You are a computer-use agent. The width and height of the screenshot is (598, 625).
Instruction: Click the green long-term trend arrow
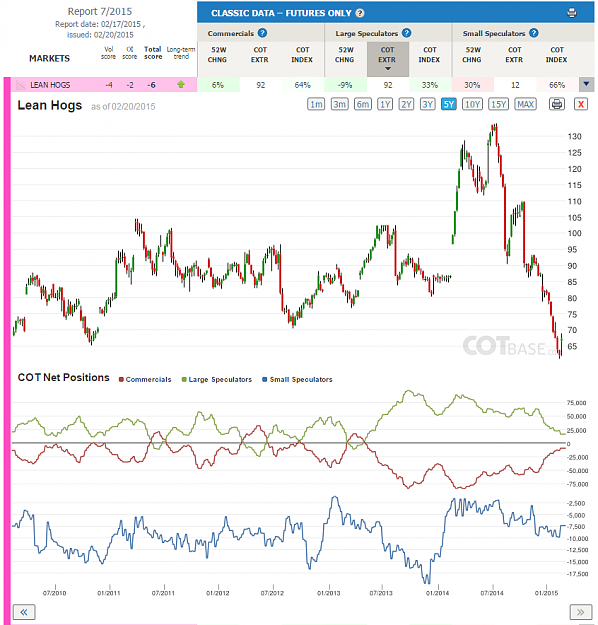pos(181,85)
